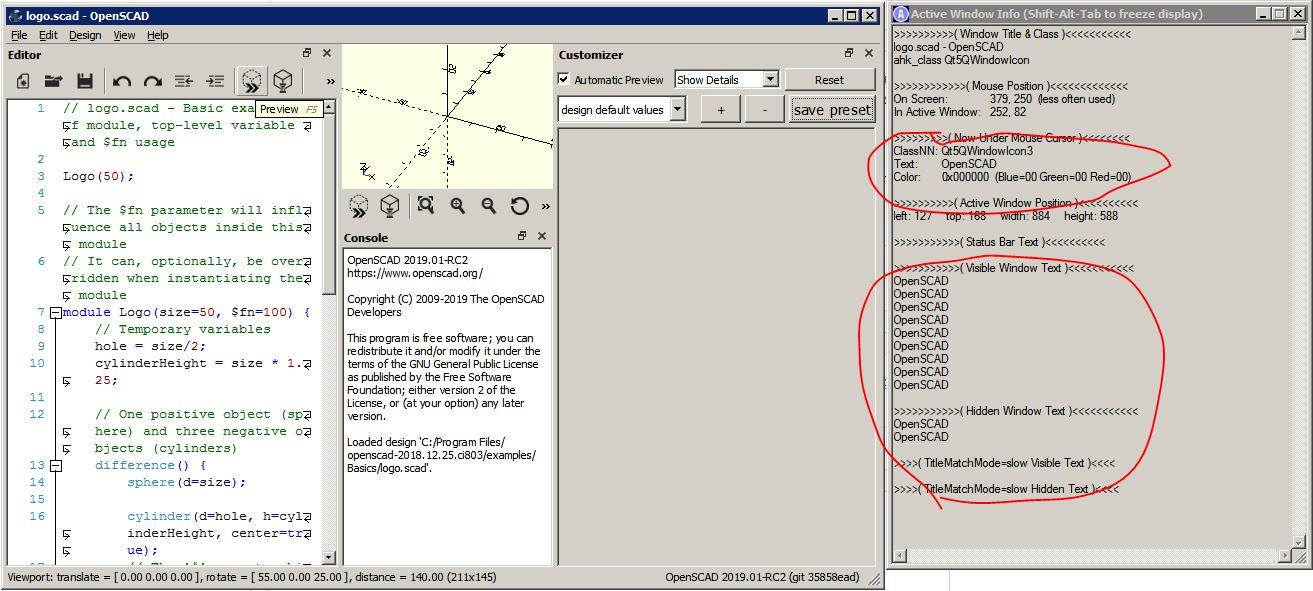Image resolution: width=1313 pixels, height=591 pixels.
Task: Click the save preset button
Action: click(832, 110)
